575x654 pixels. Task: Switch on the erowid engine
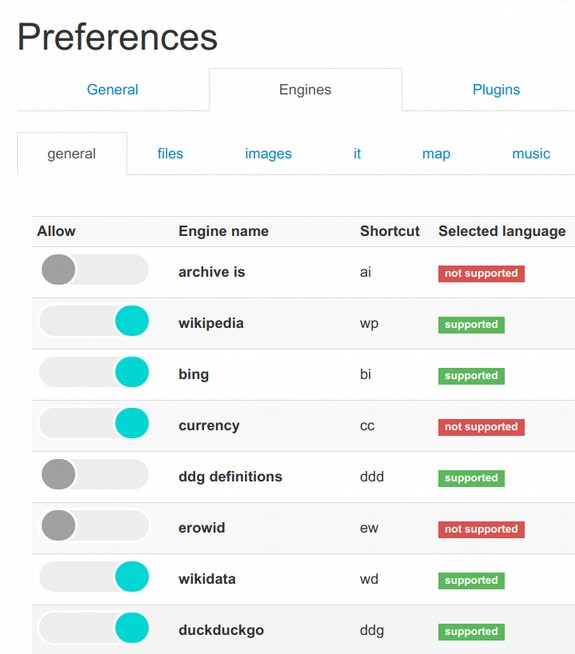(x=95, y=526)
